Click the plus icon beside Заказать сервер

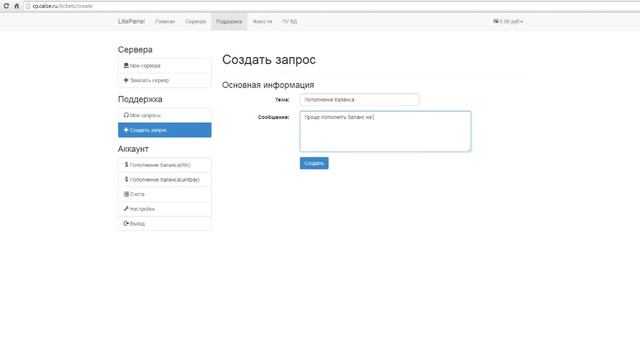[x=126, y=80]
